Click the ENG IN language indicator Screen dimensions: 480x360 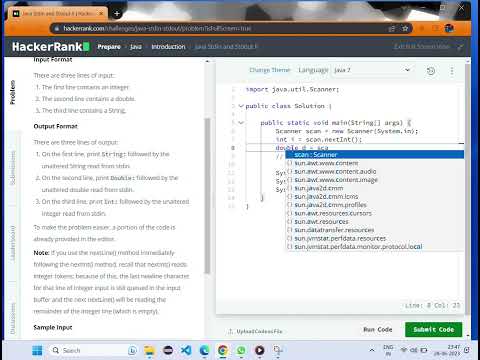(388, 350)
